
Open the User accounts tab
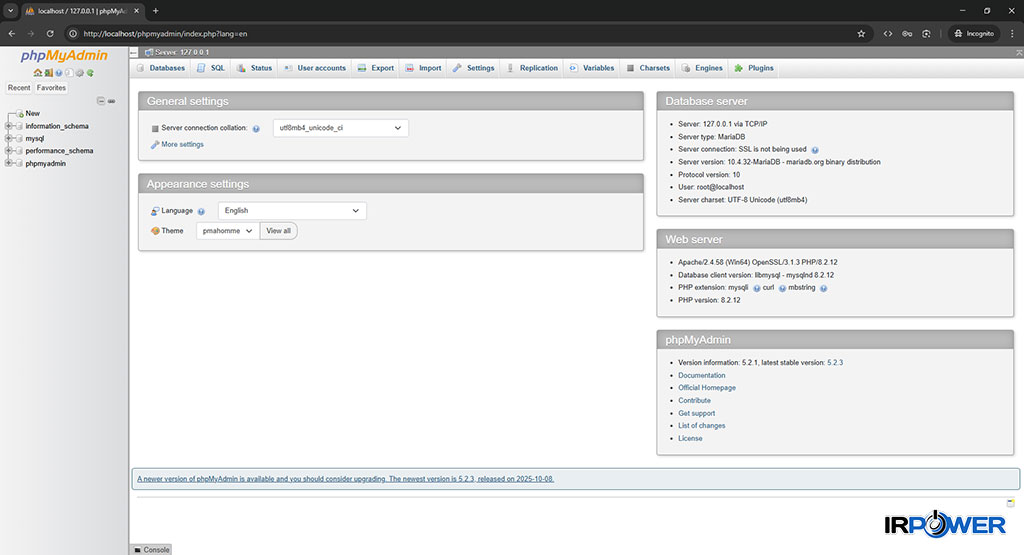315,68
